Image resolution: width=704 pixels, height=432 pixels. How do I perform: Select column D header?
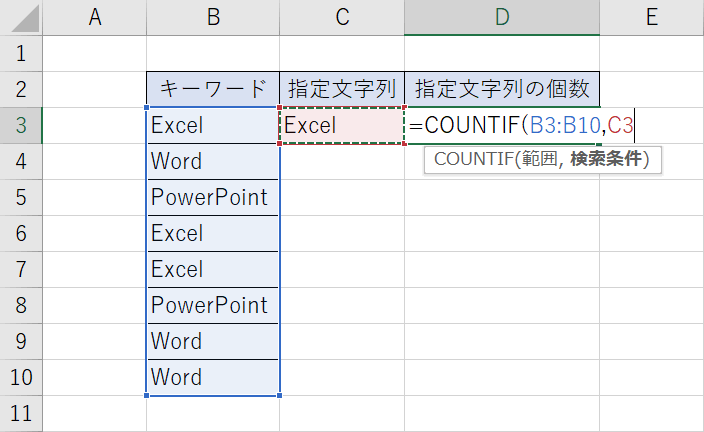(x=502, y=18)
